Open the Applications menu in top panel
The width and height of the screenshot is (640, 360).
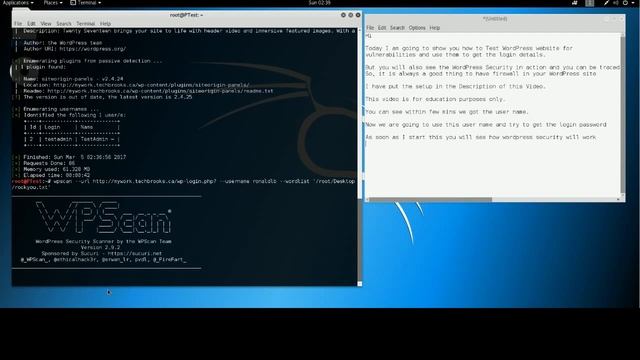coord(18,3)
